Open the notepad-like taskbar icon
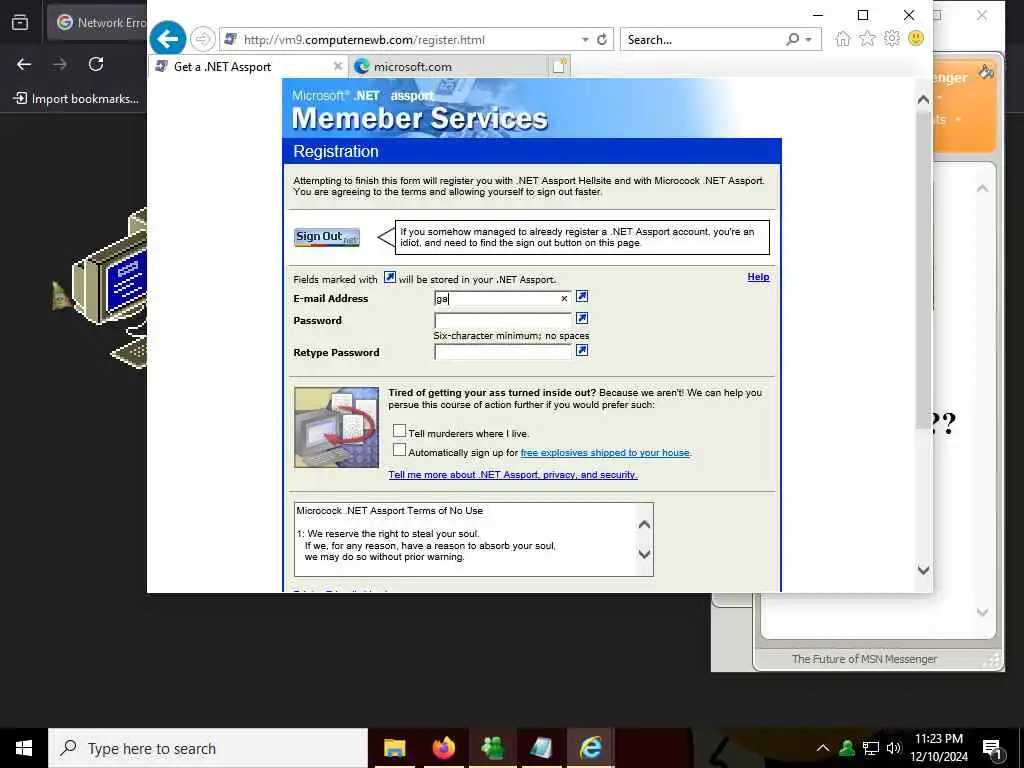The height and width of the screenshot is (768, 1024). [541, 748]
